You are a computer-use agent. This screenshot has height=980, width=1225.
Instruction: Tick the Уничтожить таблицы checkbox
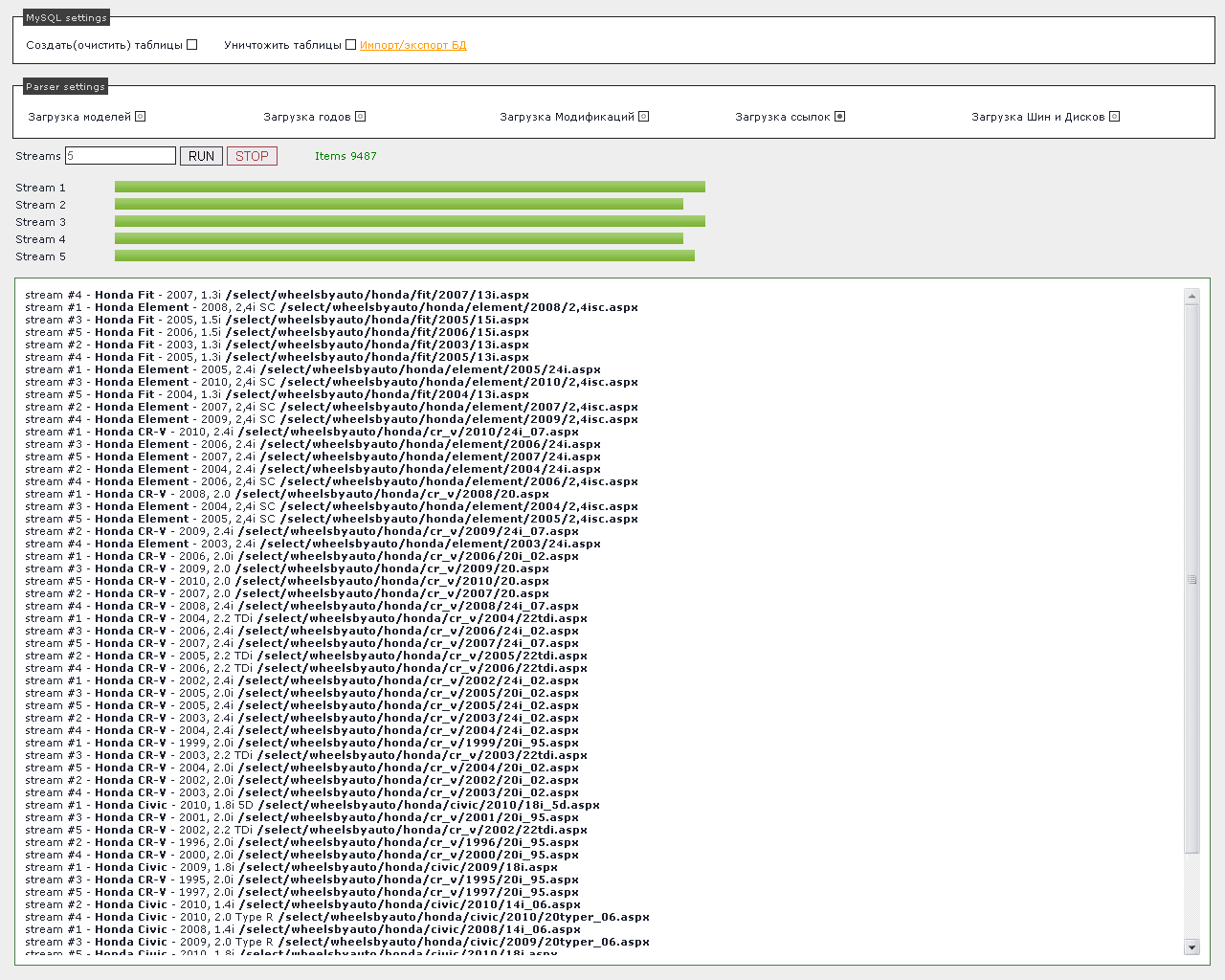351,44
